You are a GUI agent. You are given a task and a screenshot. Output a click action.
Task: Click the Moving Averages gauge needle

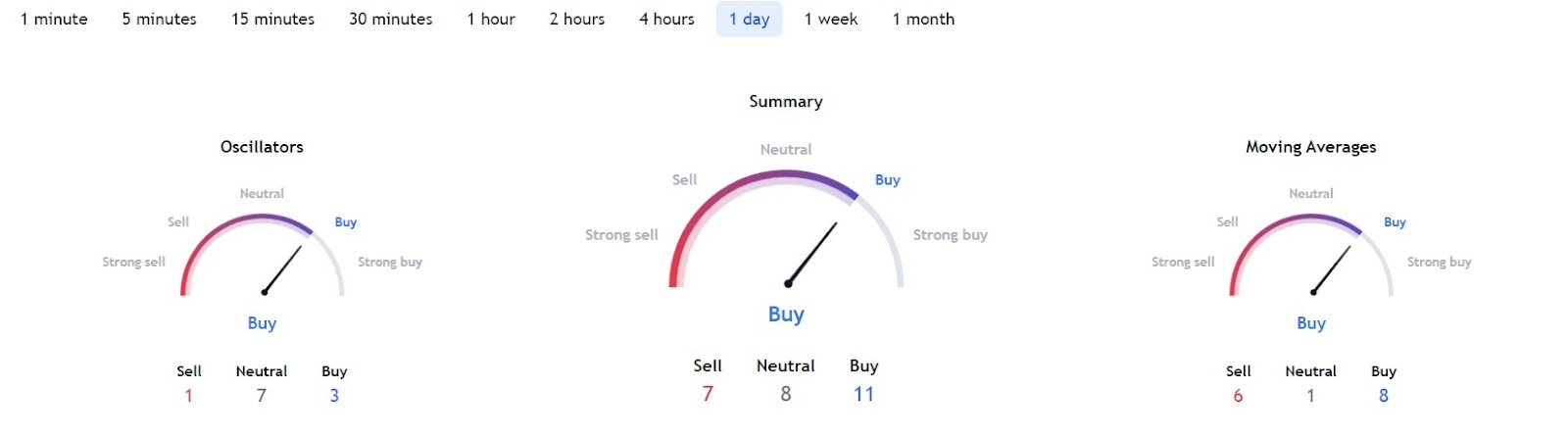pyautogui.click(x=1332, y=269)
